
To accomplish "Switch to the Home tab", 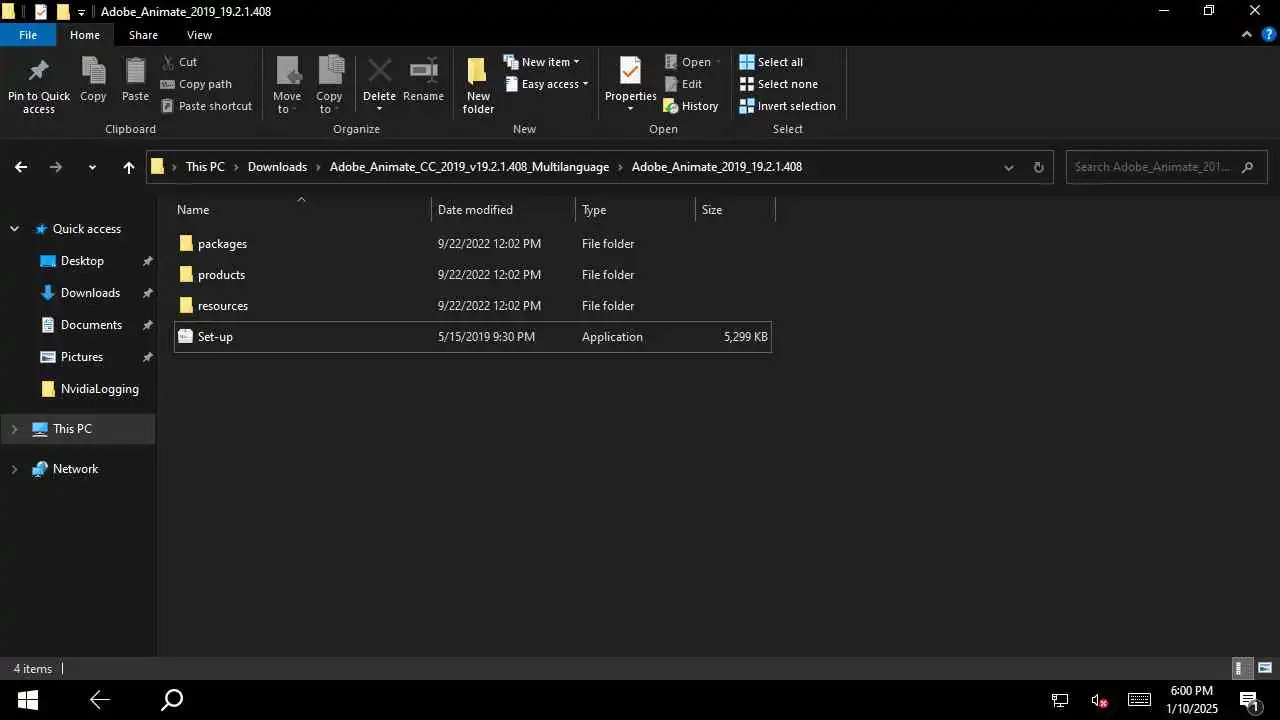I will coord(85,35).
